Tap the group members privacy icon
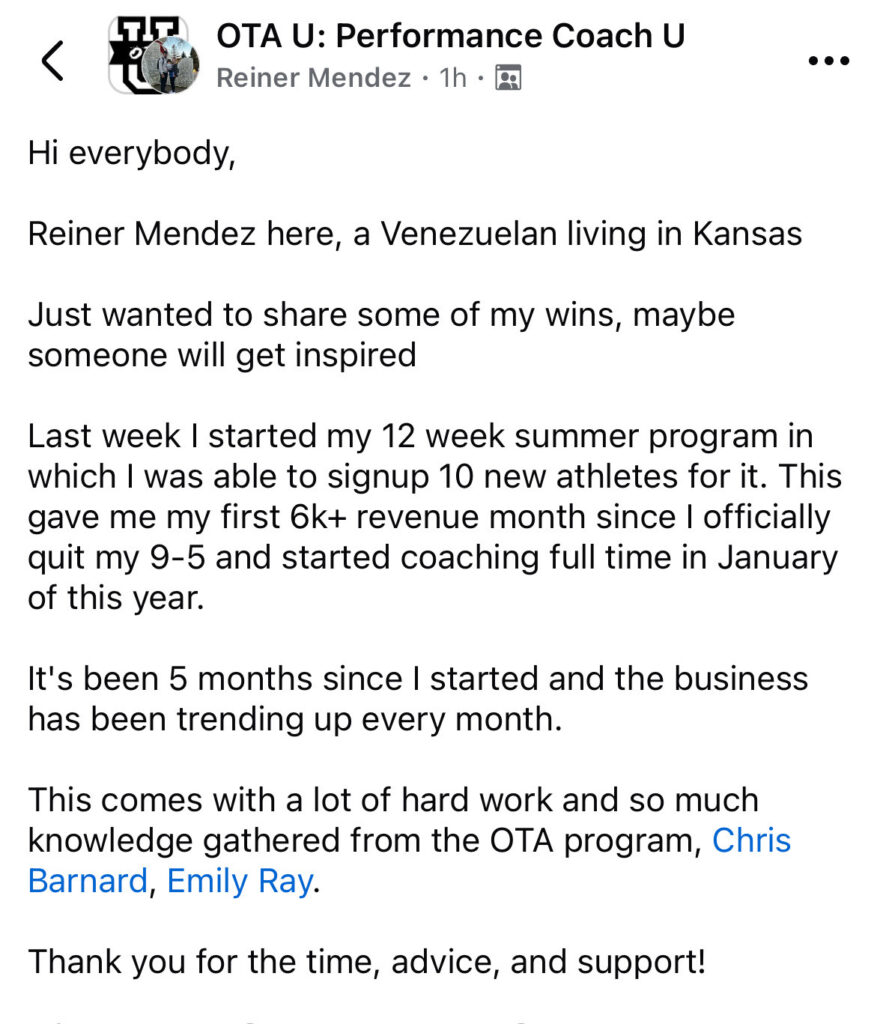The image size is (883, 1024). [508, 79]
